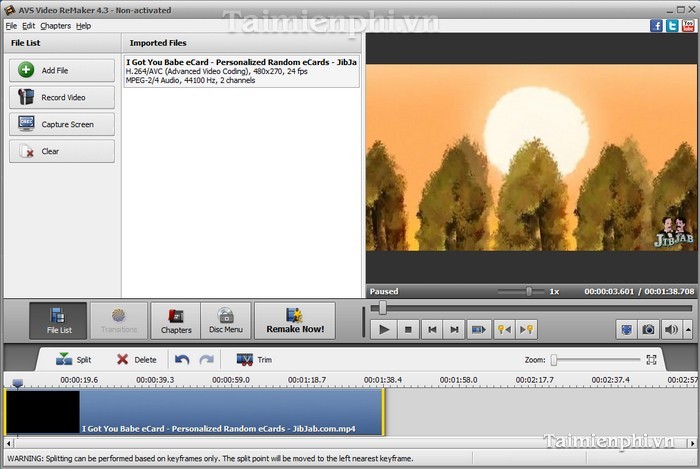Select the timeline clip JibJab.com.mp4
The height and width of the screenshot is (469, 700).
tap(195, 412)
